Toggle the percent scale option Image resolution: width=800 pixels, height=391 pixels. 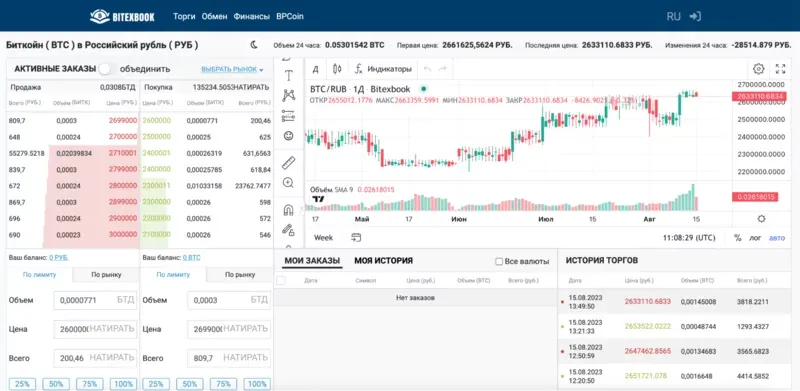(737, 238)
